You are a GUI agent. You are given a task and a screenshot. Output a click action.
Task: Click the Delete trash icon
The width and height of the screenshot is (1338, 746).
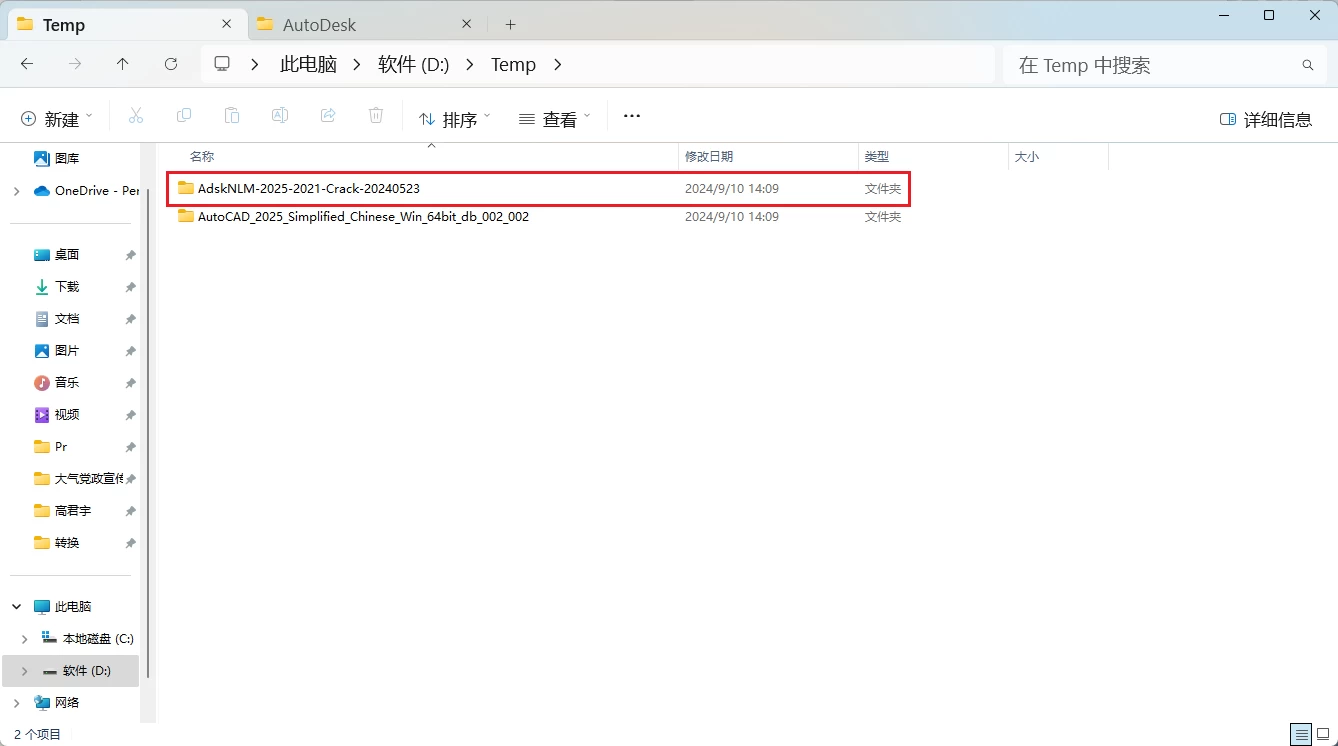pyautogui.click(x=376, y=116)
